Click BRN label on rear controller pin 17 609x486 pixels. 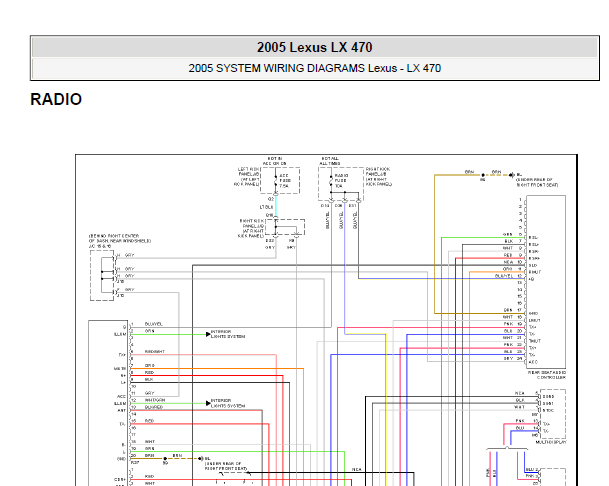pyautogui.click(x=508, y=310)
